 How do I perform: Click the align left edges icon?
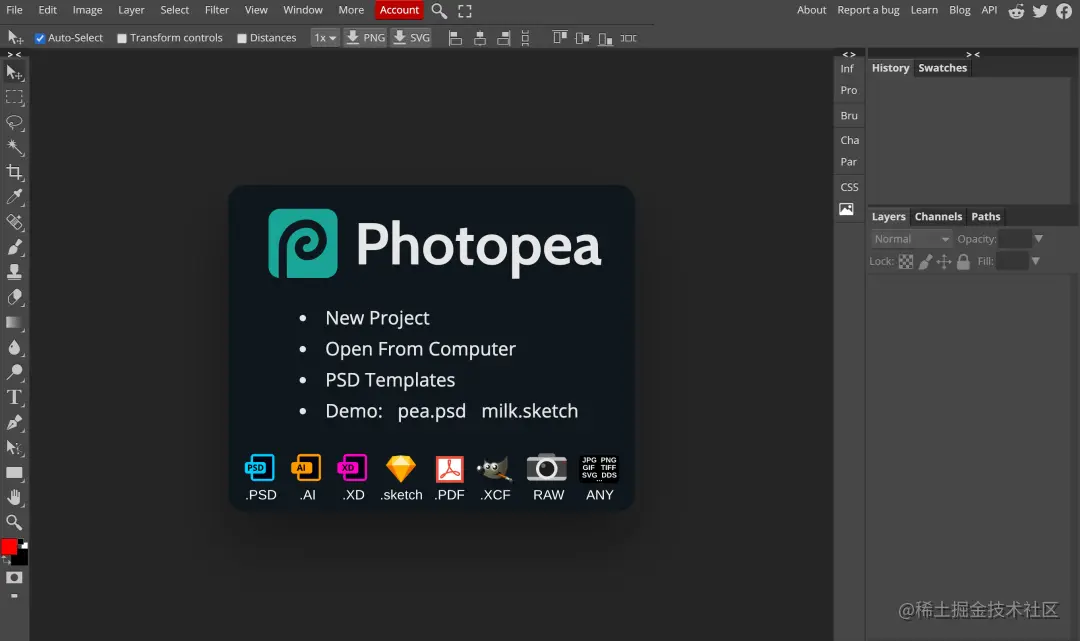point(455,38)
